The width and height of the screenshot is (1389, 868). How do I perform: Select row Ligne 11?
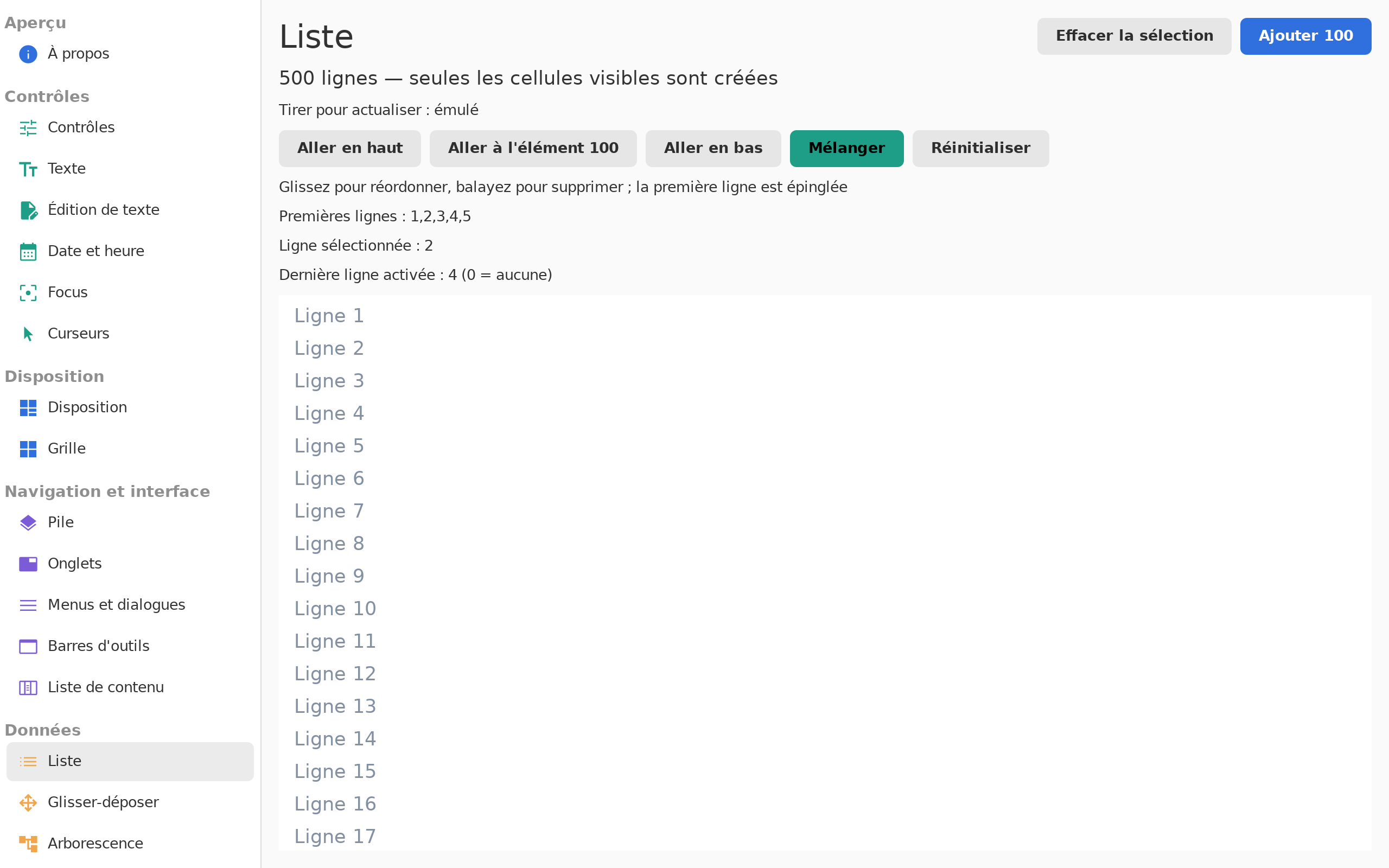825,641
